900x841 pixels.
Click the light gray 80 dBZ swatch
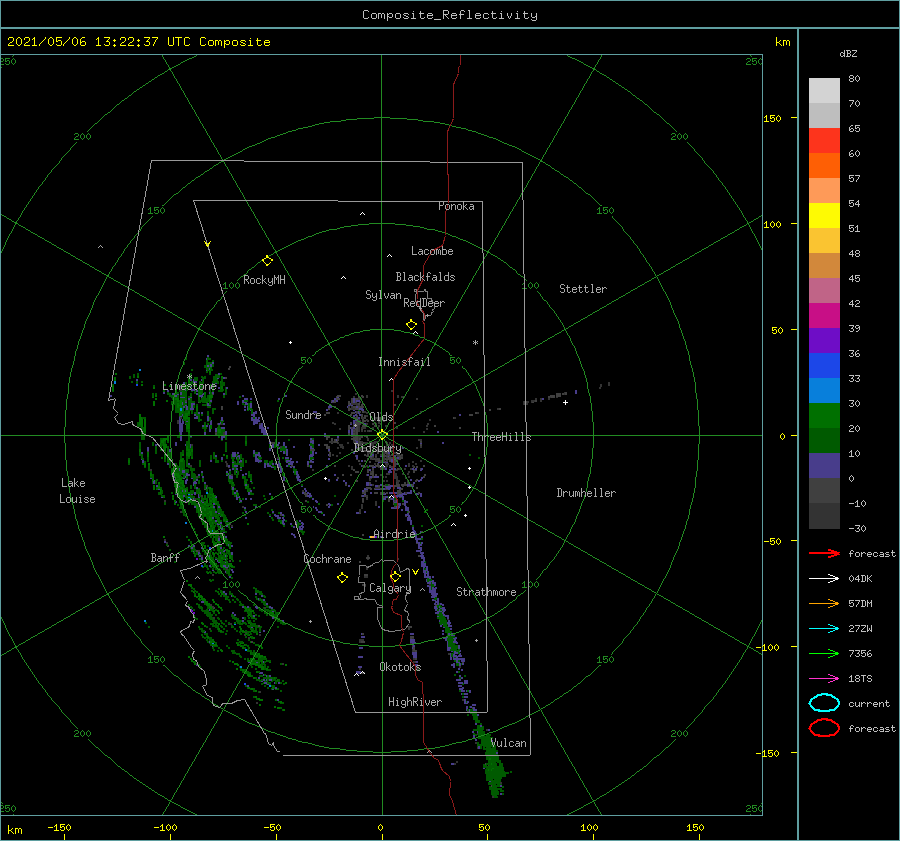pyautogui.click(x=824, y=91)
